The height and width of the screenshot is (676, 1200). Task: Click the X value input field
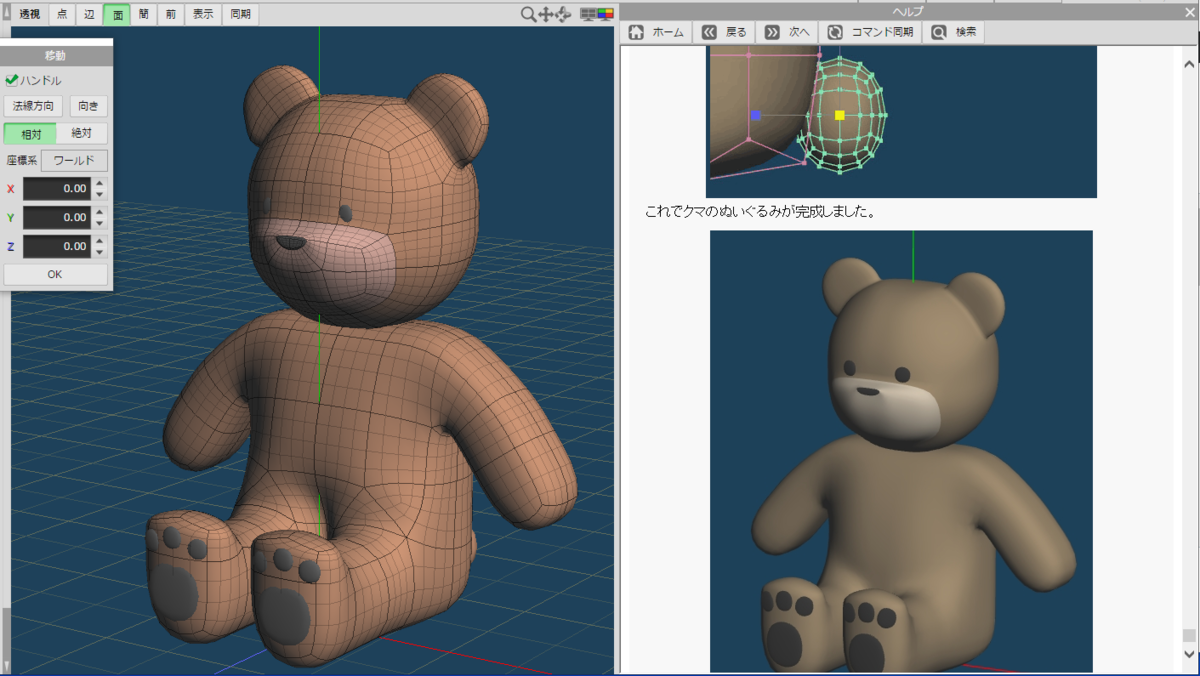(57, 188)
